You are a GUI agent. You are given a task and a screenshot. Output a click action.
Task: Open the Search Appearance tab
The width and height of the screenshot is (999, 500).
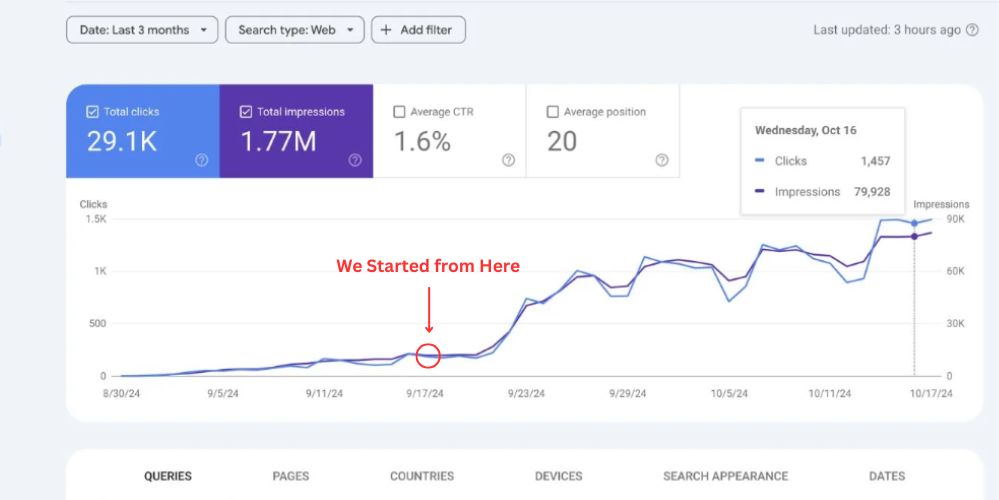(725, 476)
